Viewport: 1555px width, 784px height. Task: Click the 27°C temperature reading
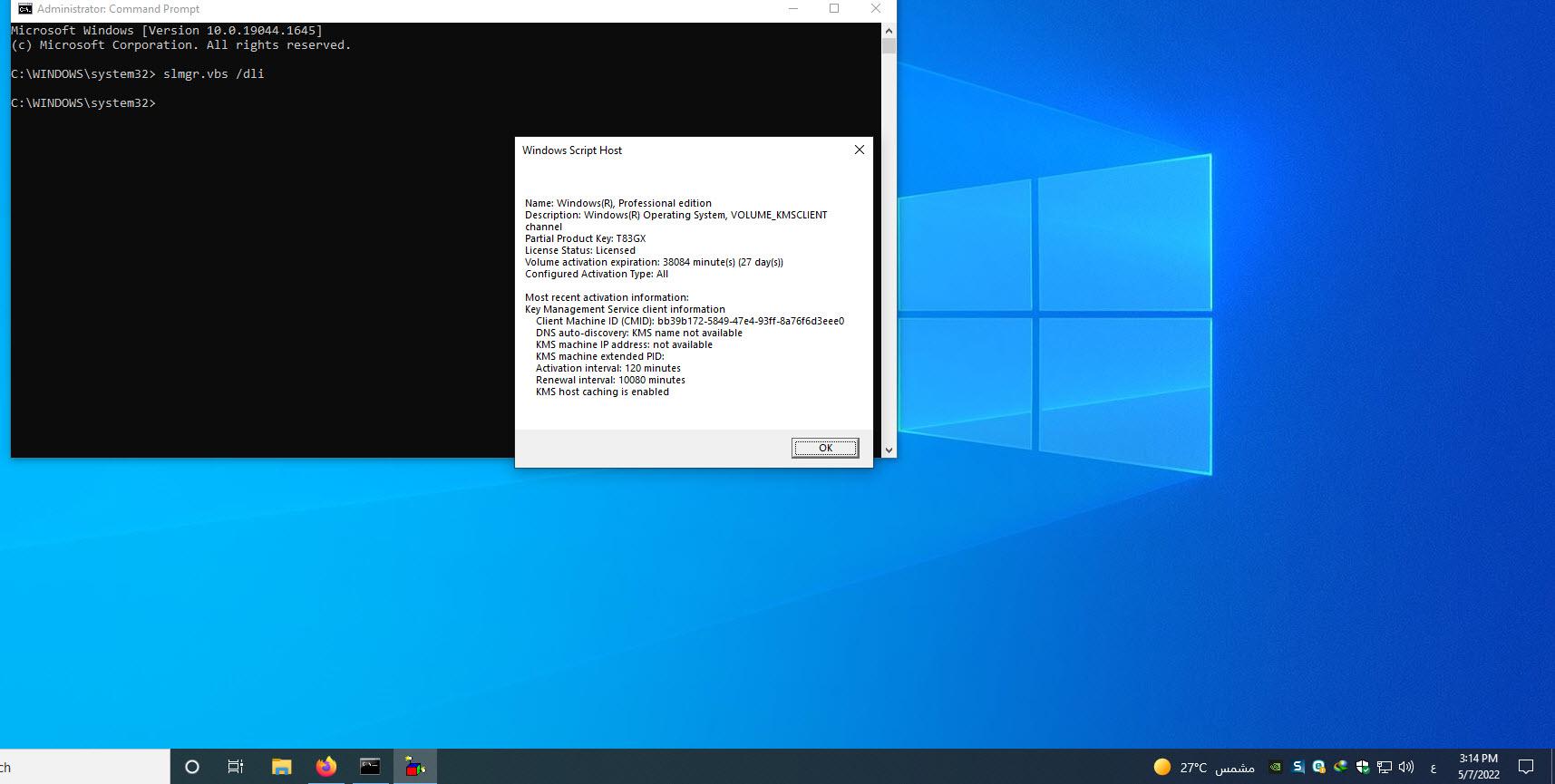(x=1193, y=768)
